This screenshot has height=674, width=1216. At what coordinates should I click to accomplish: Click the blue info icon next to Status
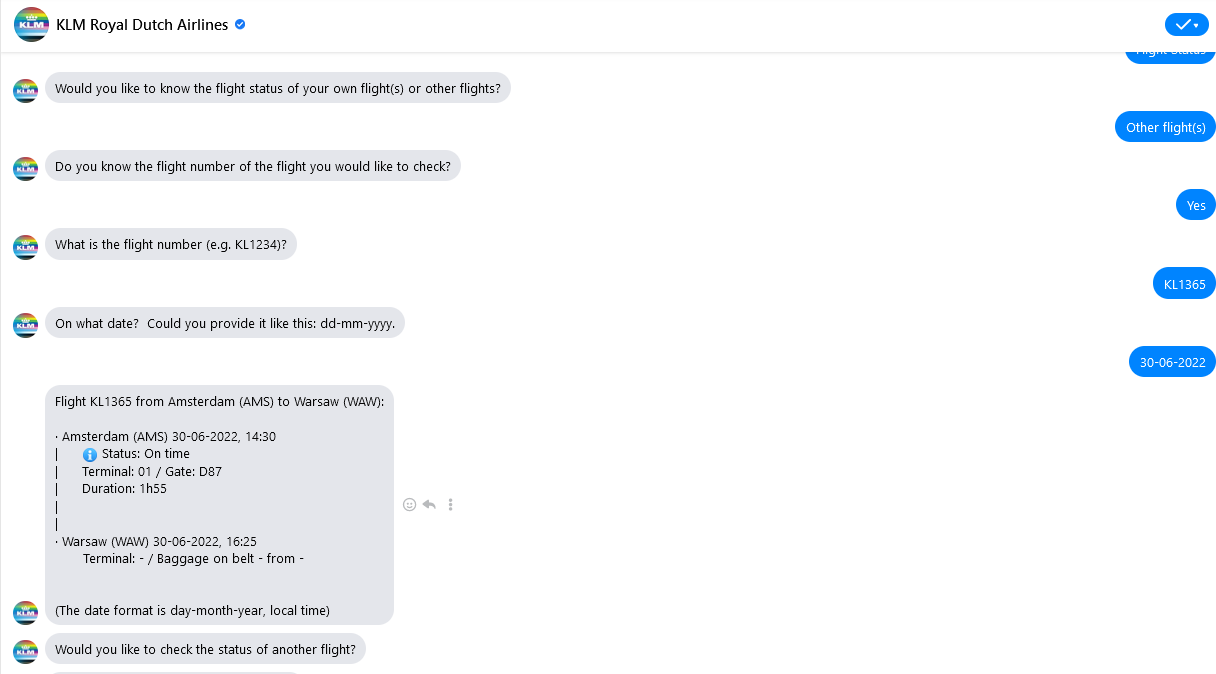pyautogui.click(x=90, y=454)
